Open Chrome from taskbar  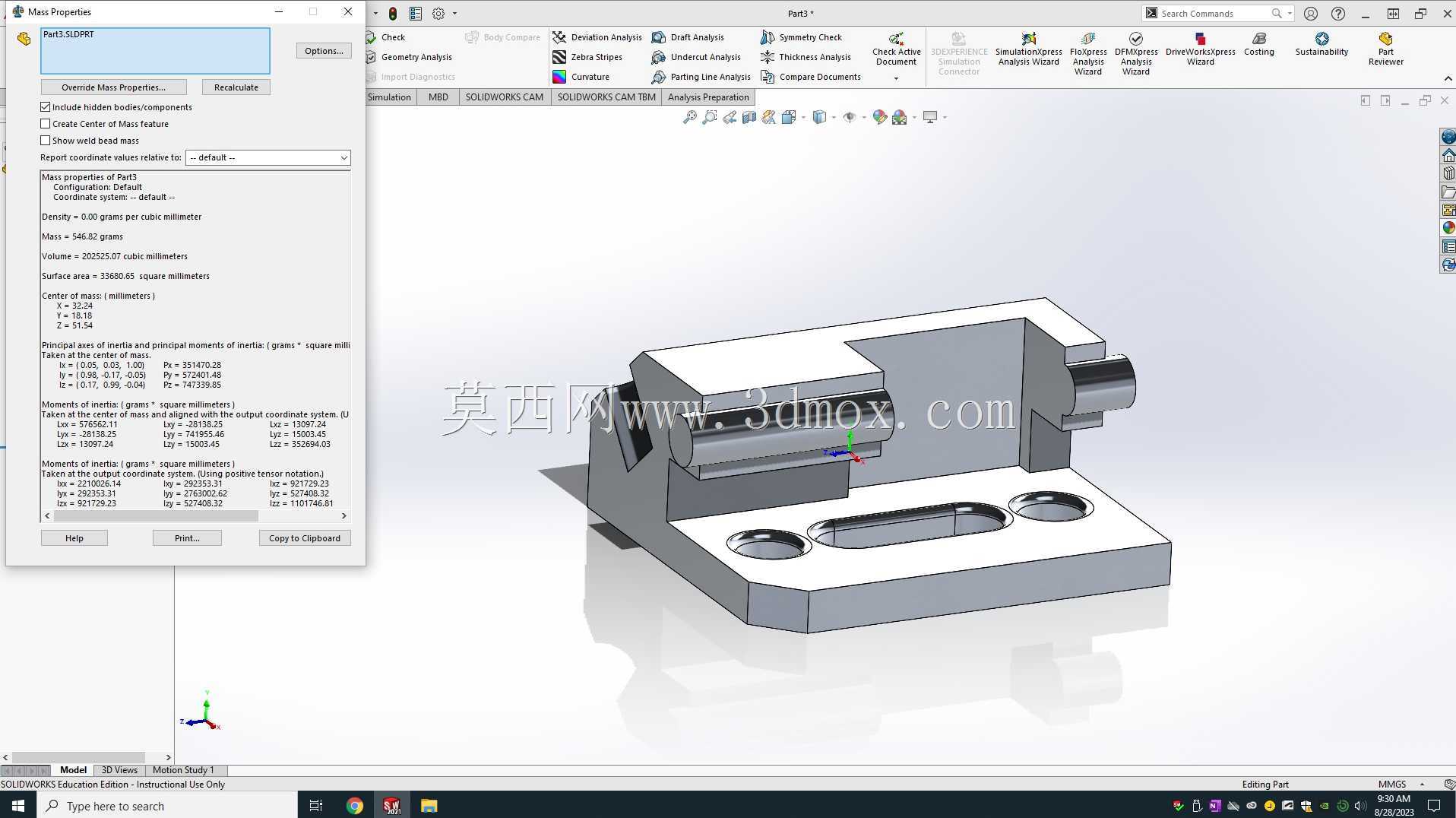coord(355,806)
